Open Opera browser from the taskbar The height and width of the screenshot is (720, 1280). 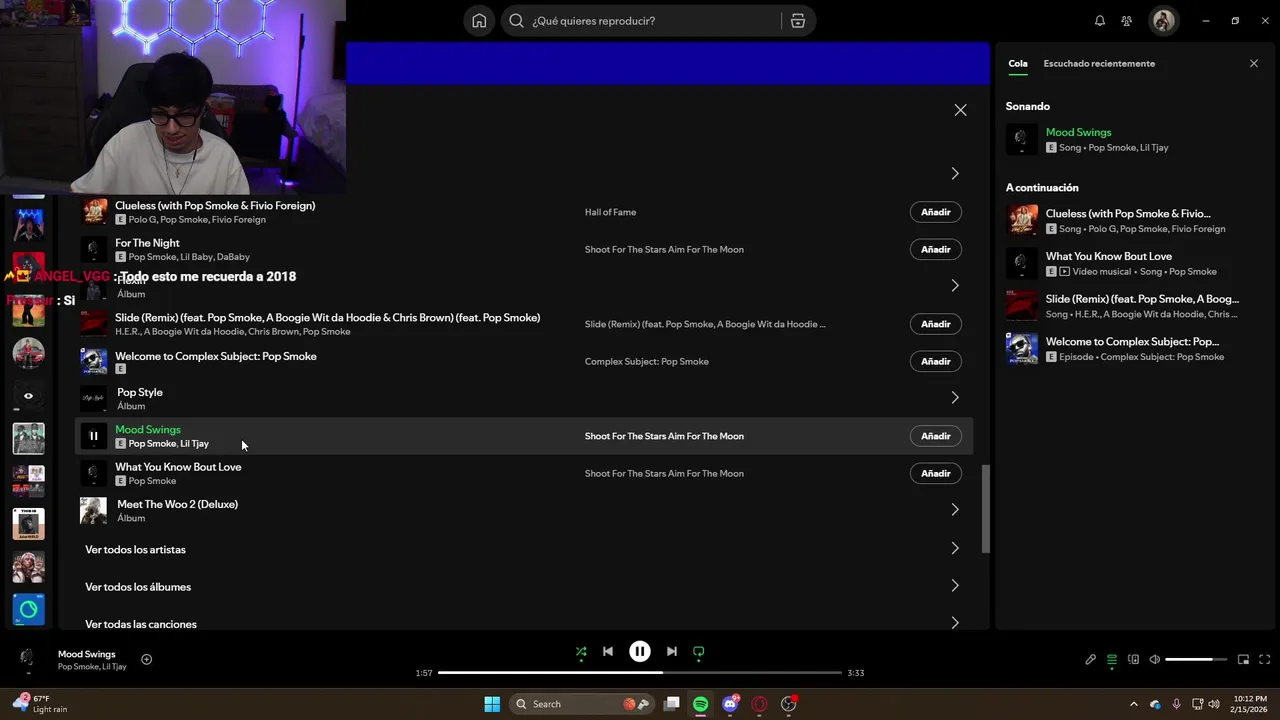[x=760, y=704]
